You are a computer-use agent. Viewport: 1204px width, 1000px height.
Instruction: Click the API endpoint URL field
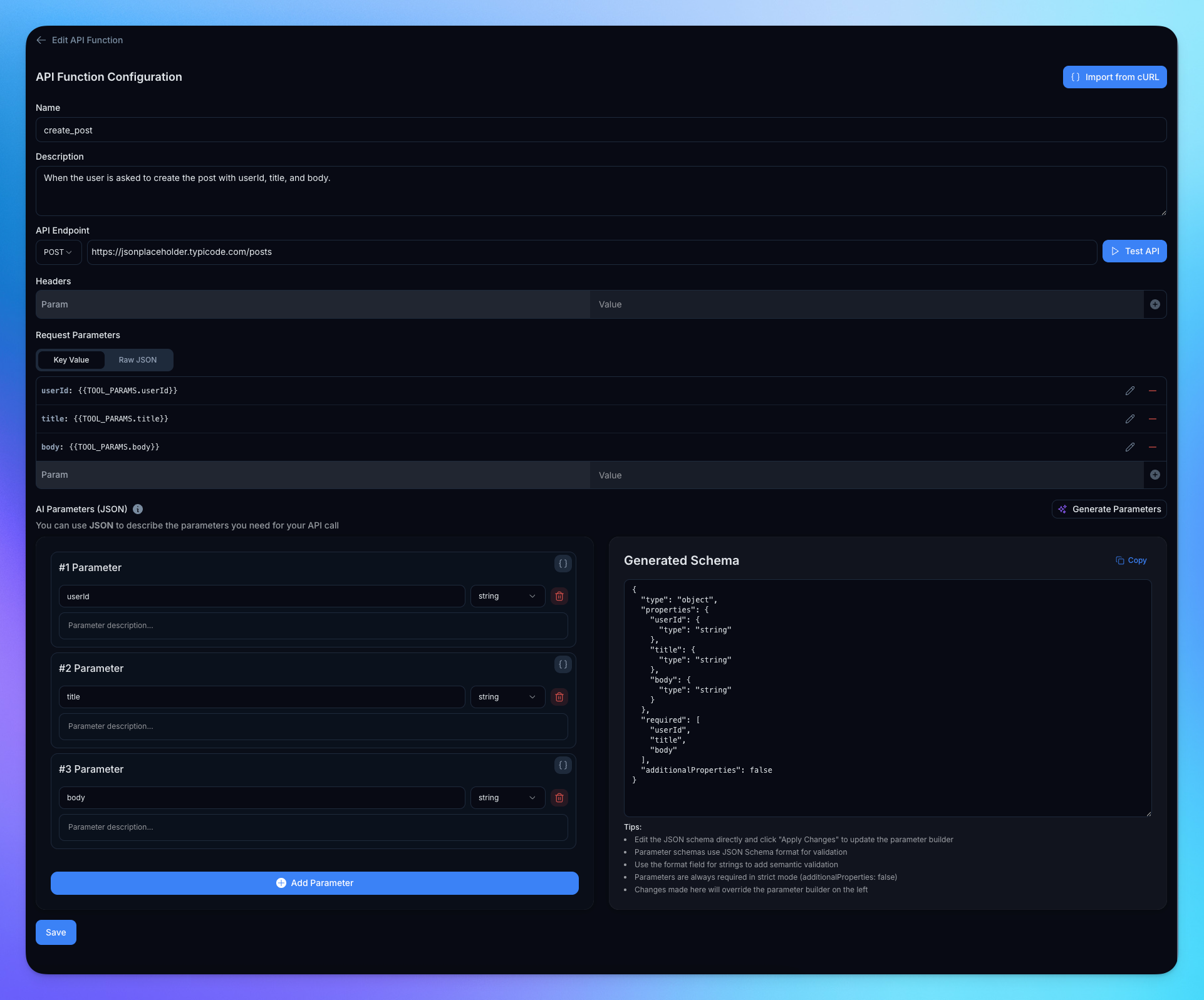point(591,252)
